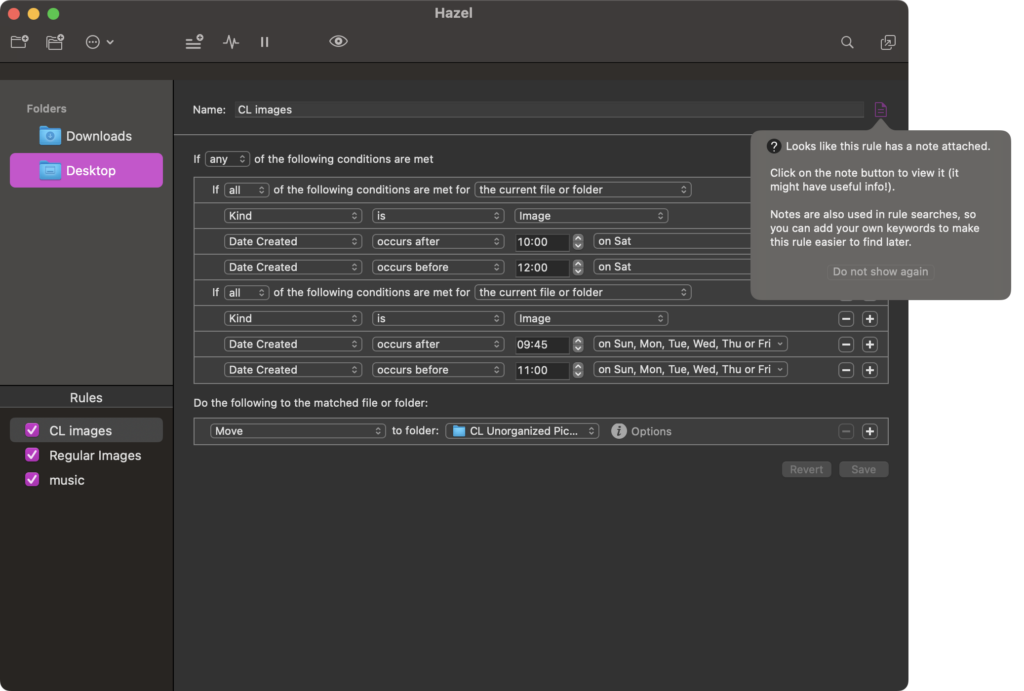Disable the music rule checkbox

tap(32, 480)
